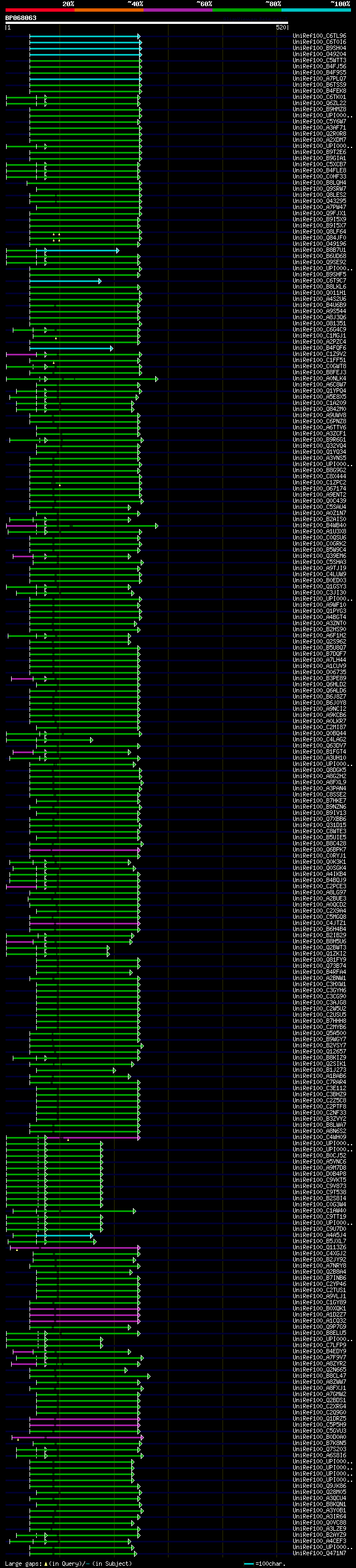This screenshot has height=1568, width=356.
Task: Select hit label UniRef100_B8LQH4
Action: [319, 182]
